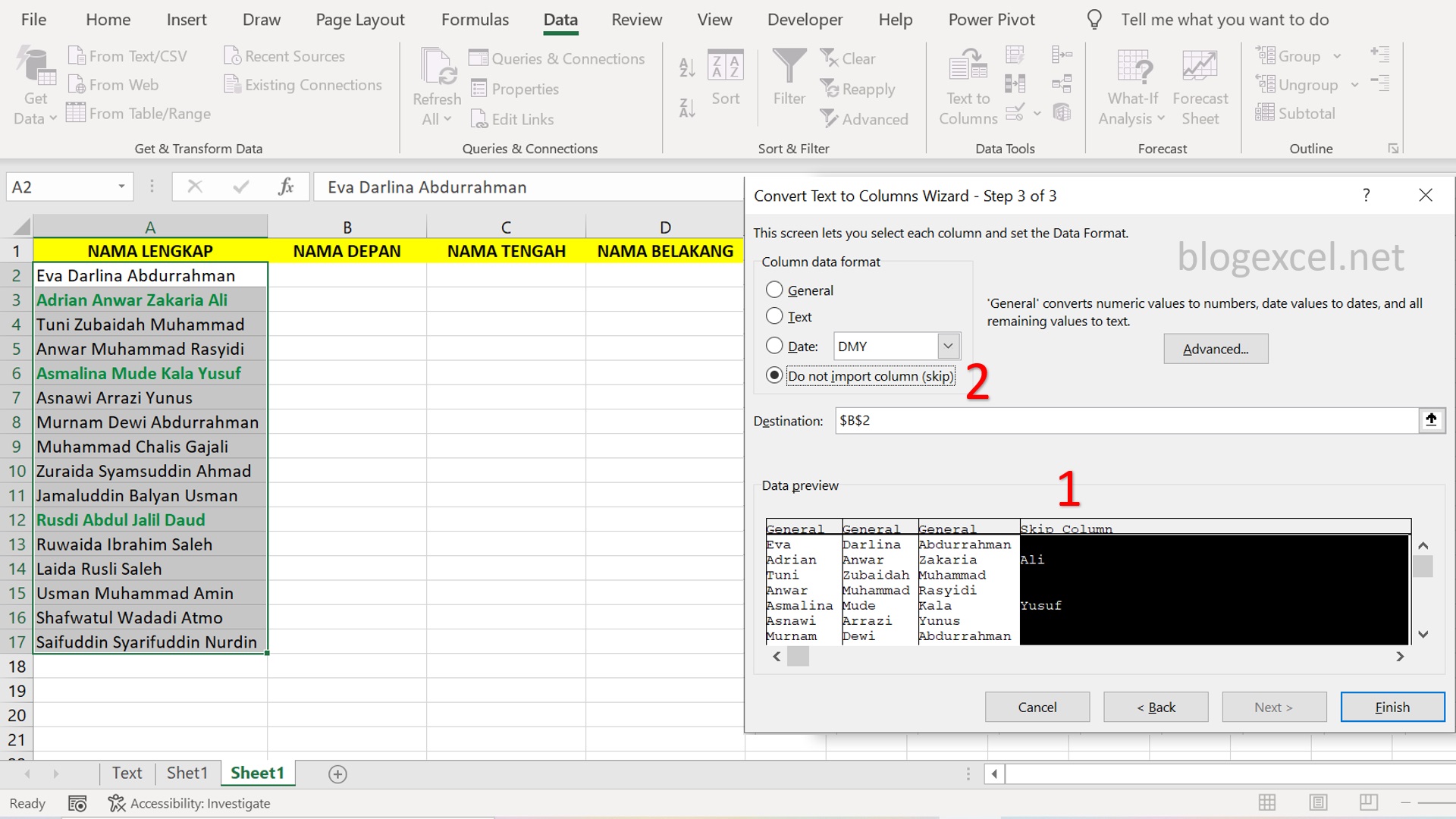Click the Destination field dropdown arrow
Viewport: 1456px width, 819px height.
pyautogui.click(x=1432, y=420)
